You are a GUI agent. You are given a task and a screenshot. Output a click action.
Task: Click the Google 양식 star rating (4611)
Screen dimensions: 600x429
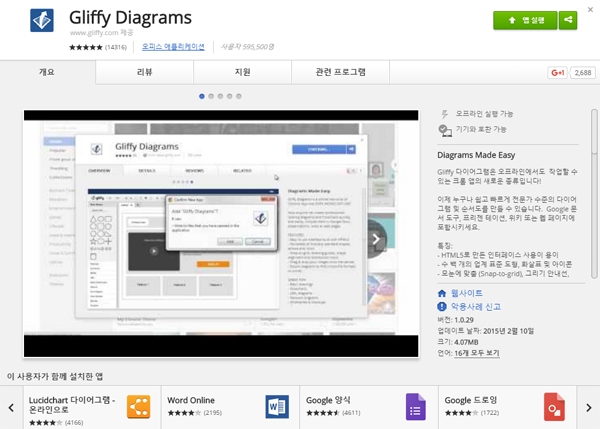[x=333, y=413]
